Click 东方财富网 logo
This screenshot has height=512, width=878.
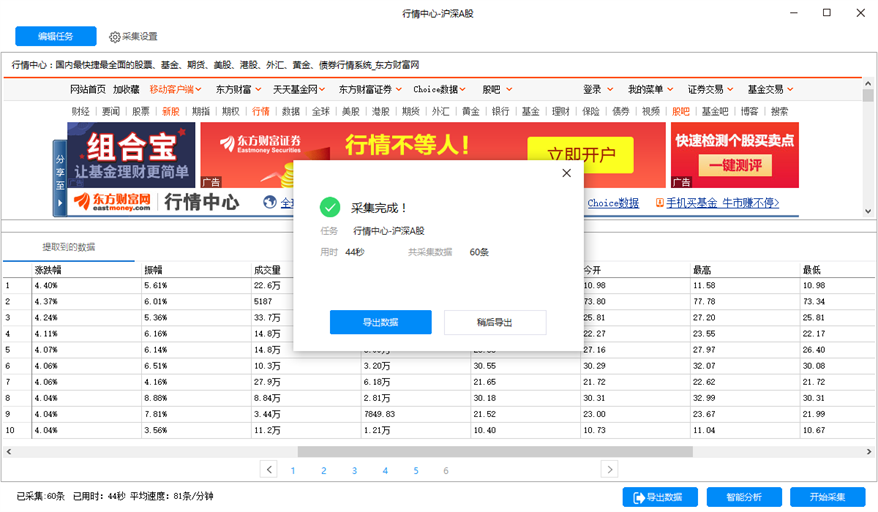coord(112,202)
